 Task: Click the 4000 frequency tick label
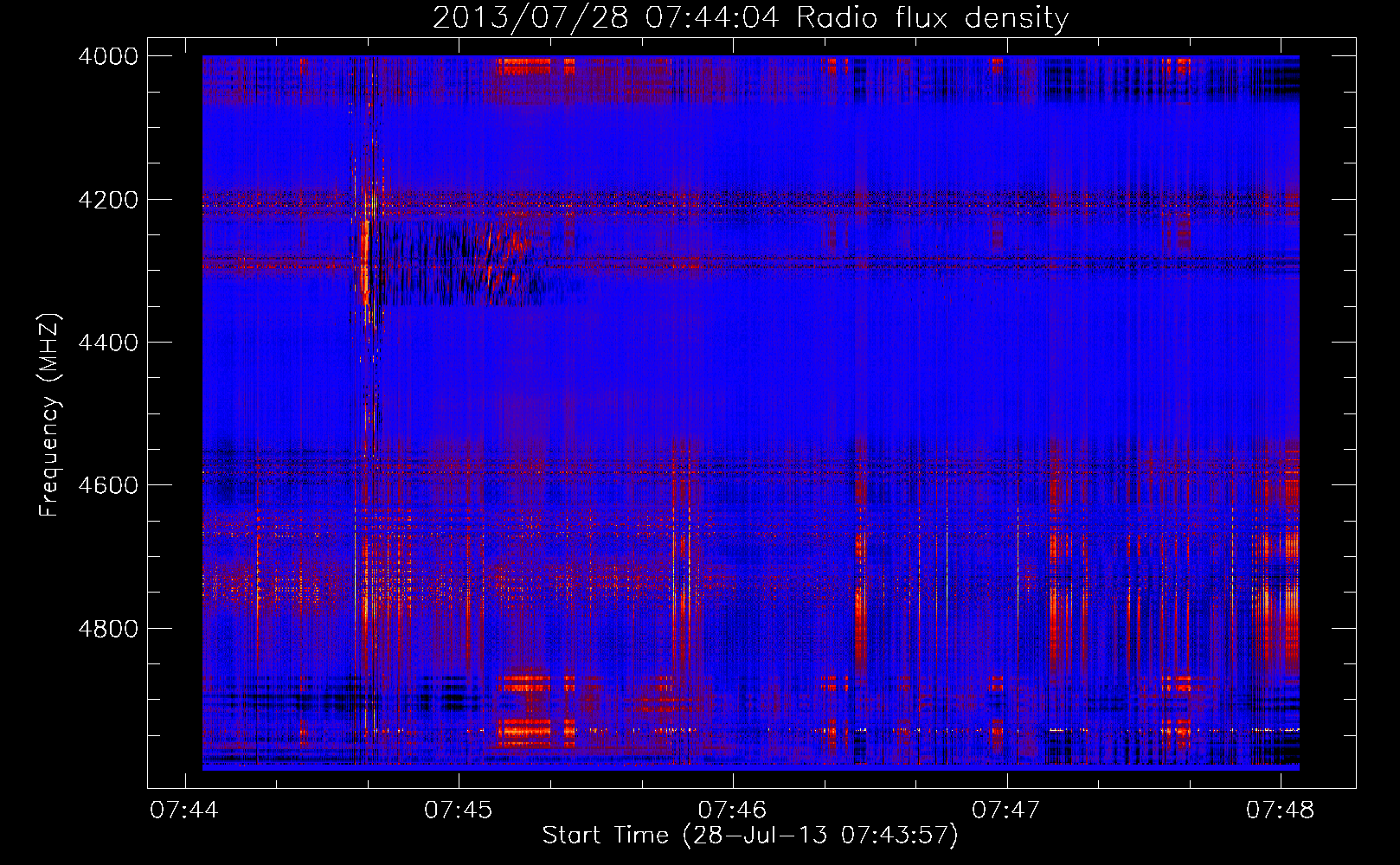108,56
